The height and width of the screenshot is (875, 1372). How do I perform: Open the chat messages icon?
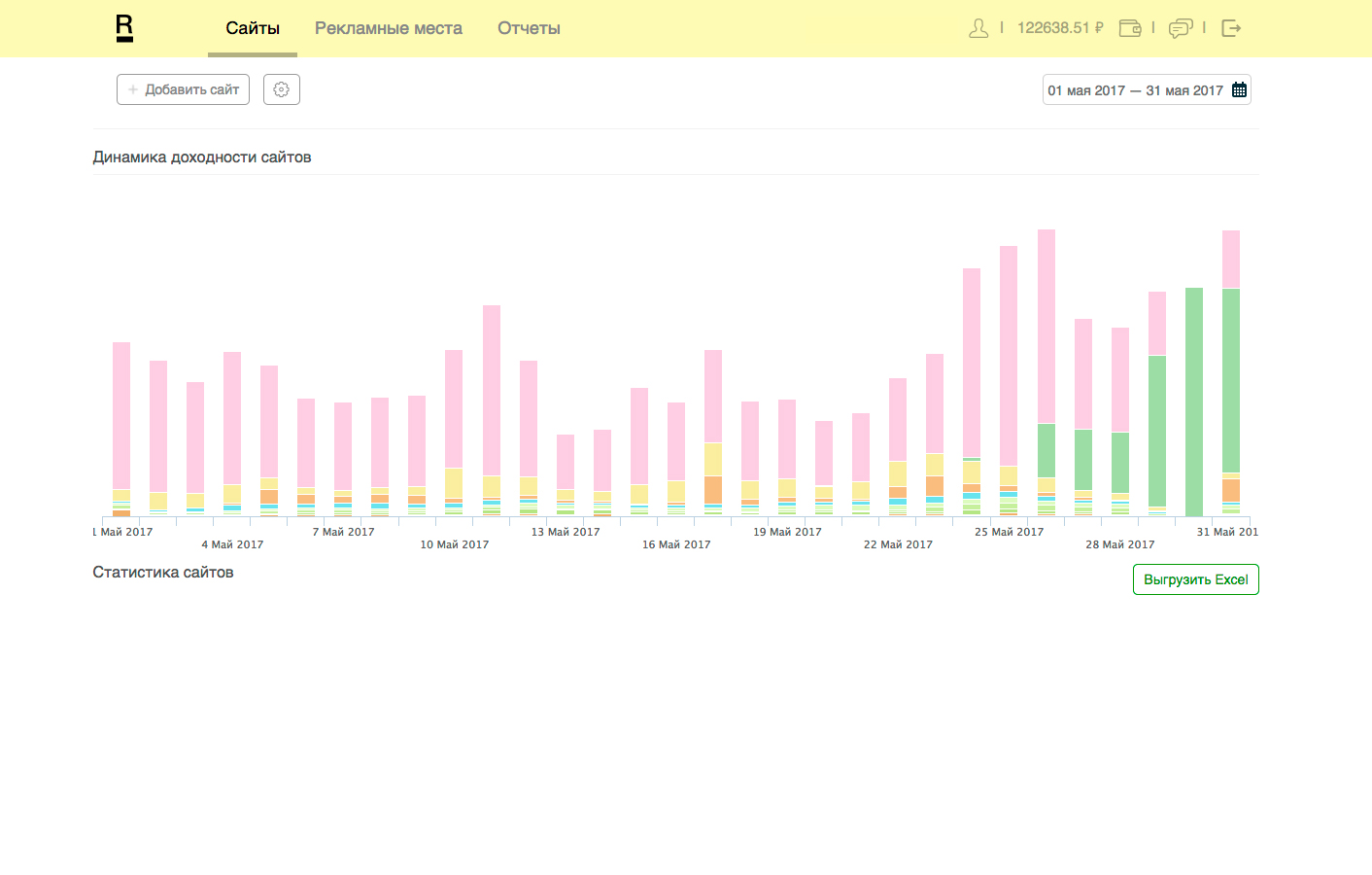coord(1181,28)
